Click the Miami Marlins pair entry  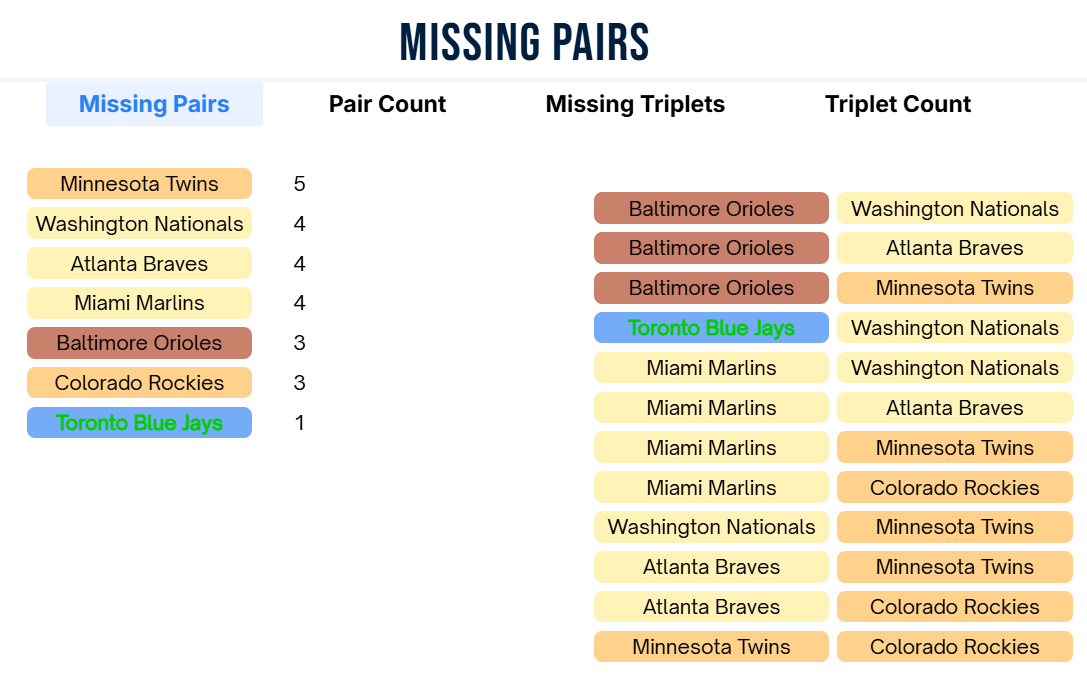pos(139,303)
